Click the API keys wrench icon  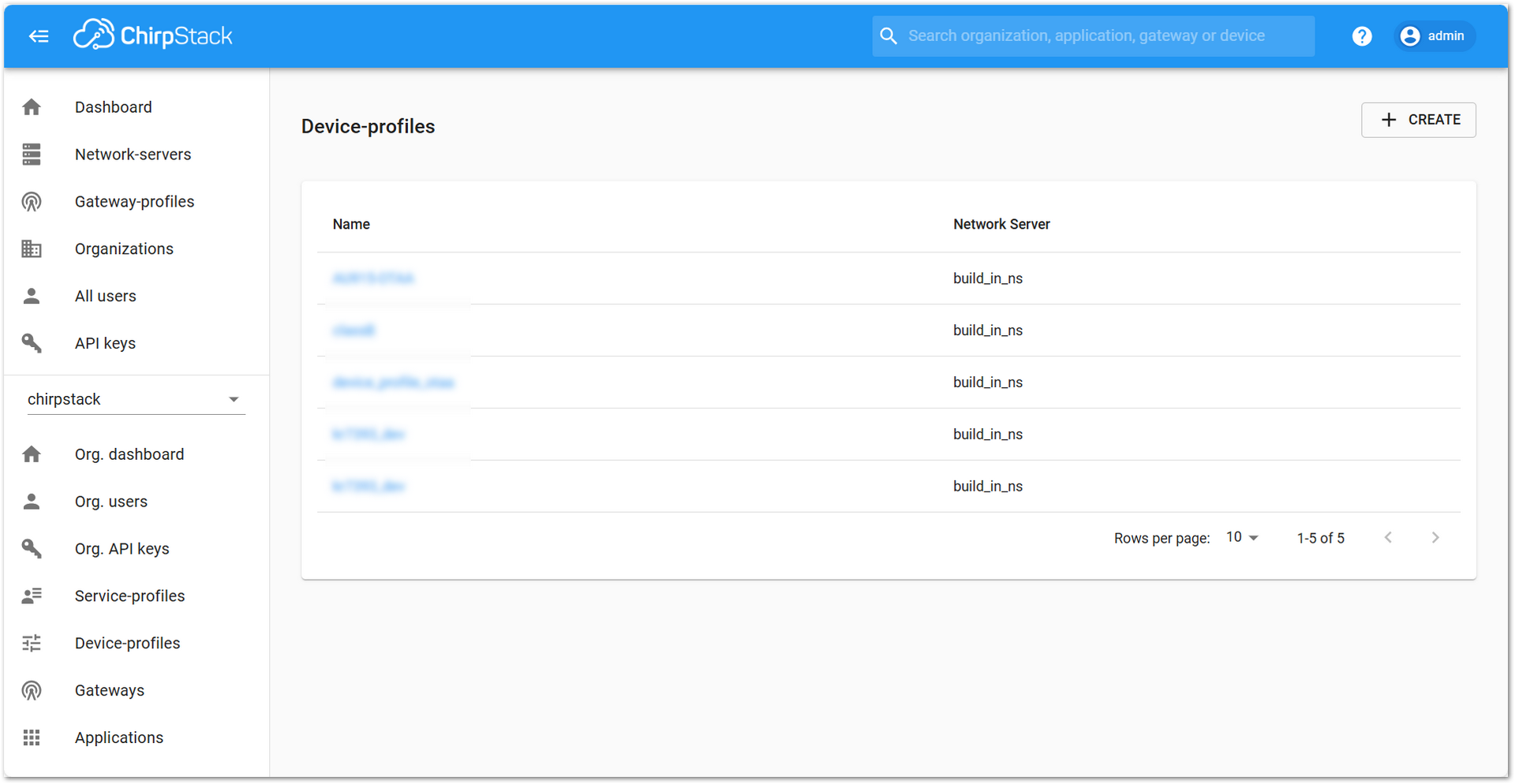[32, 343]
